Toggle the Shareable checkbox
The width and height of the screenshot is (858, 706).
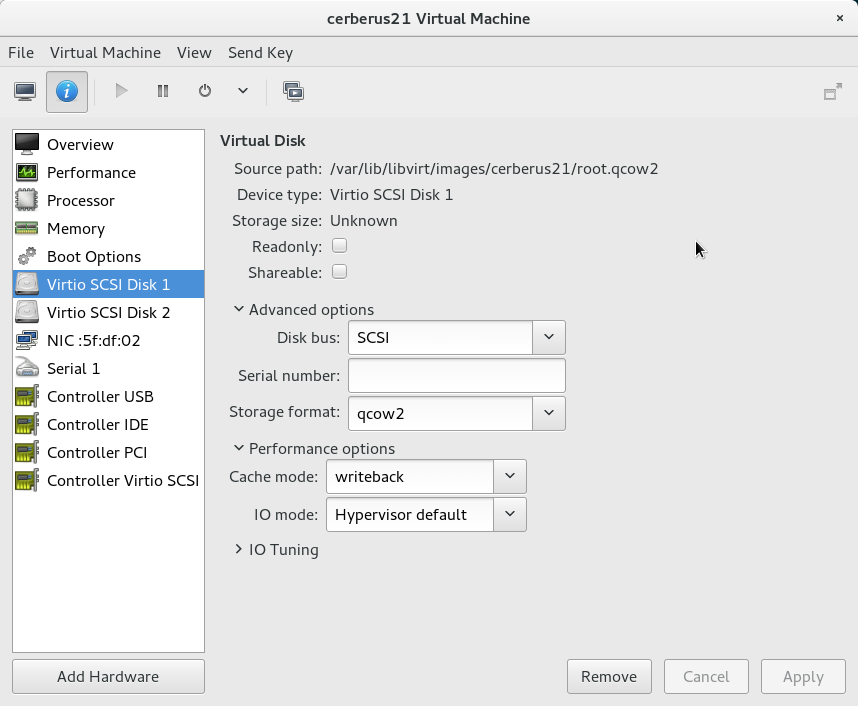[x=339, y=271]
